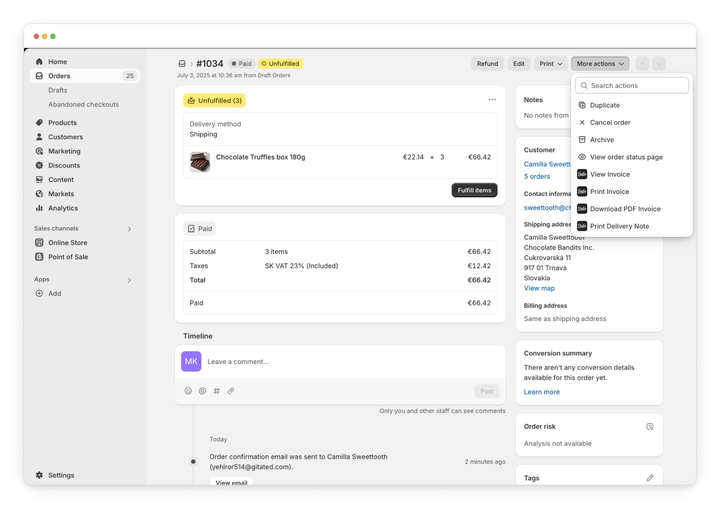The height and width of the screenshot is (509, 720).
Task: Click Learn more in Conversion summary
Action: [x=542, y=392]
